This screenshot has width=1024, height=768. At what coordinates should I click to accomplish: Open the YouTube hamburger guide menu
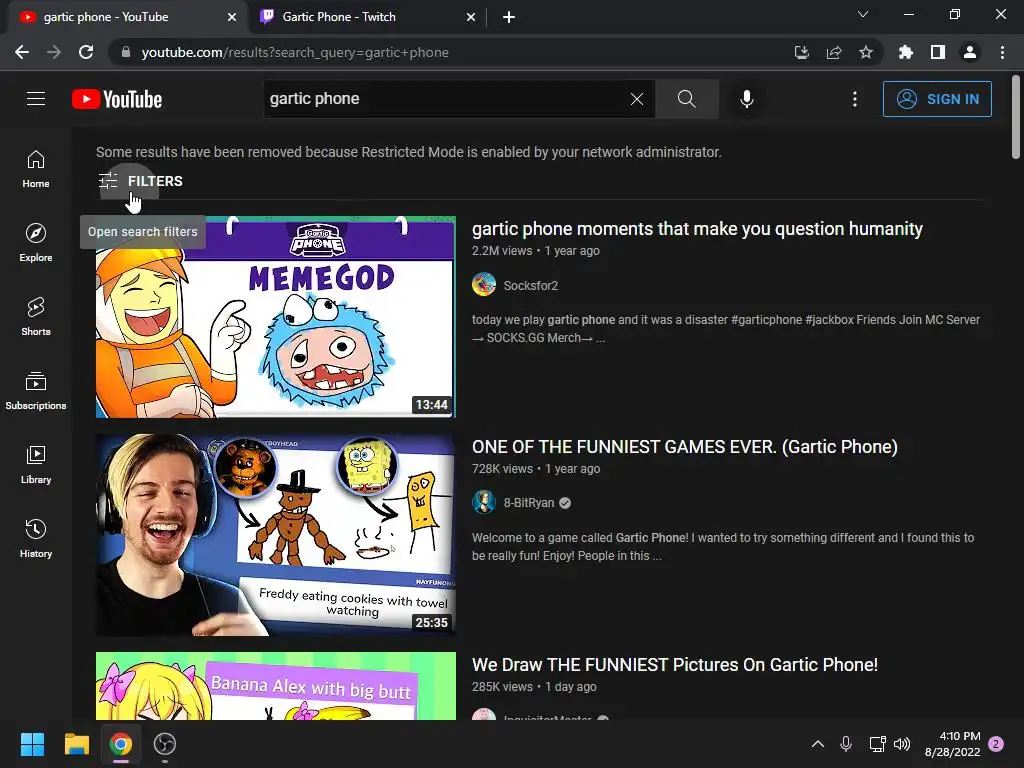pyautogui.click(x=36, y=99)
